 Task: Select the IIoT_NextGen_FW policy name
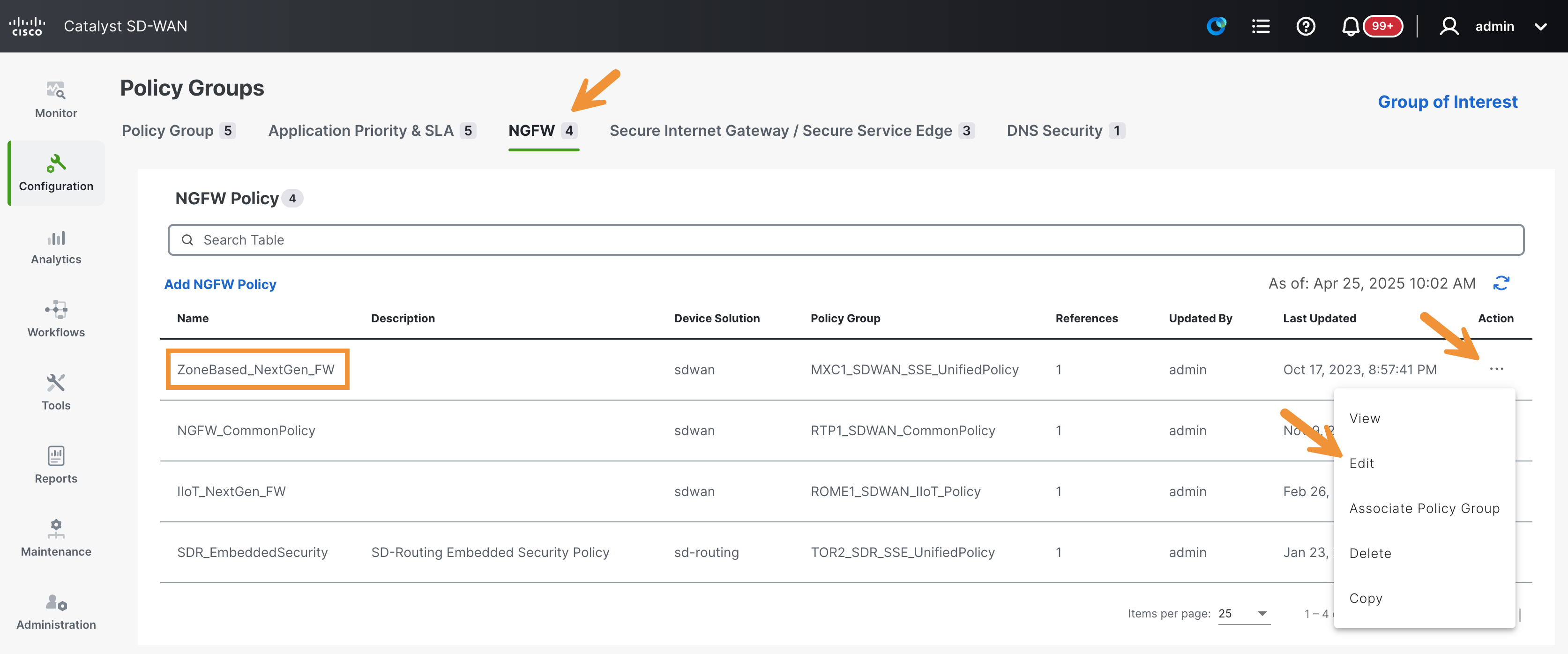point(231,491)
